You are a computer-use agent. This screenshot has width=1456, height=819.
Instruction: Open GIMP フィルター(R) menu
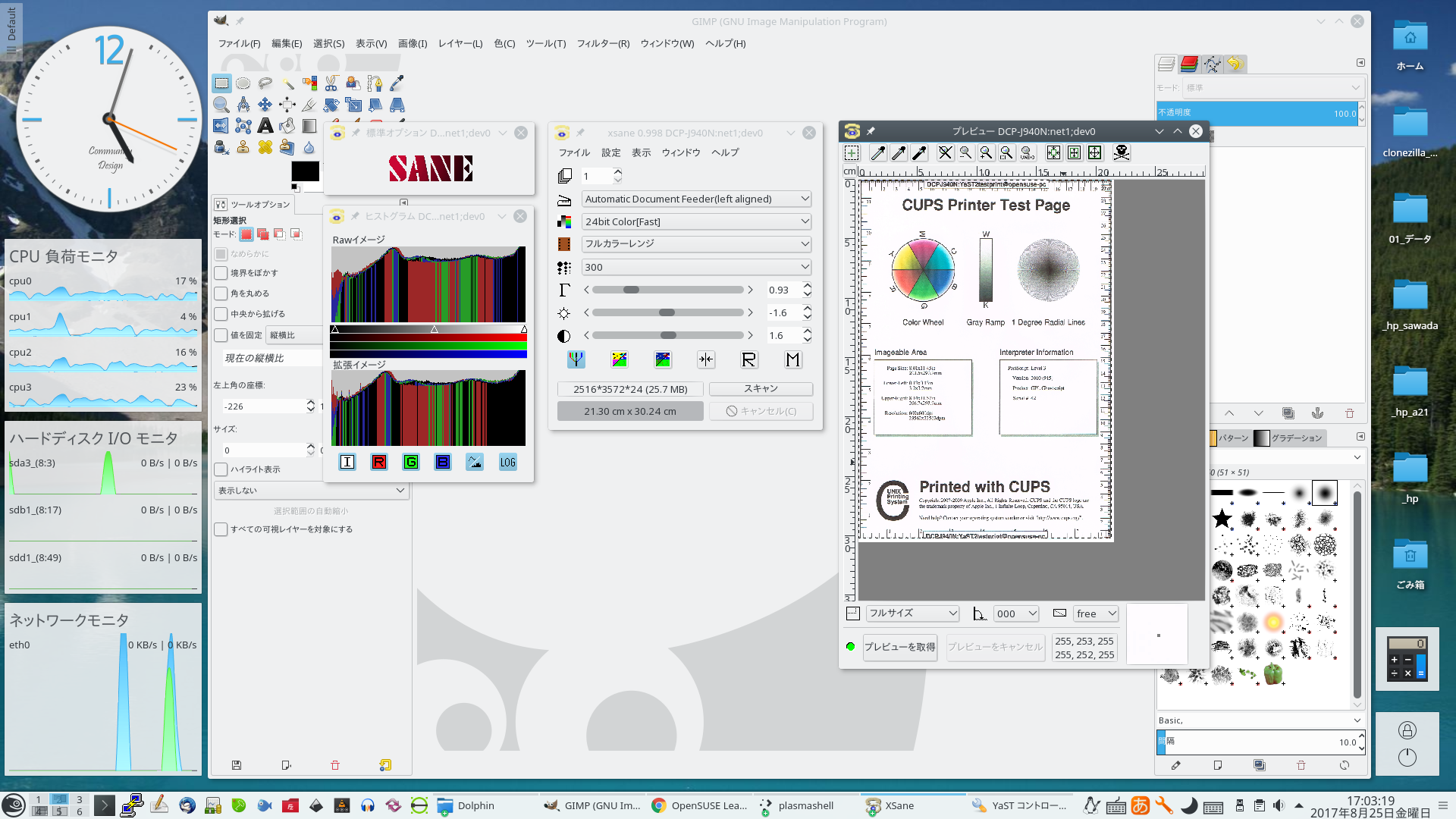(x=603, y=43)
